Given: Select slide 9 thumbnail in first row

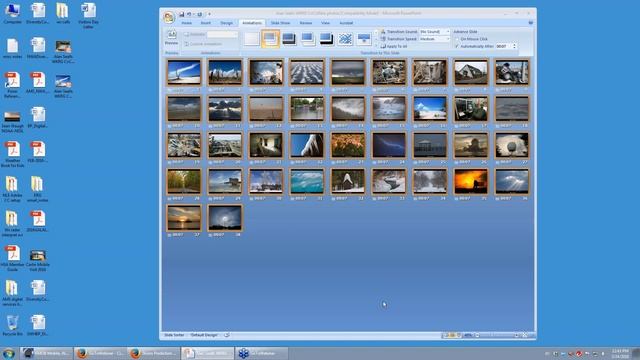Looking at the screenshot, I should tap(512, 72).
